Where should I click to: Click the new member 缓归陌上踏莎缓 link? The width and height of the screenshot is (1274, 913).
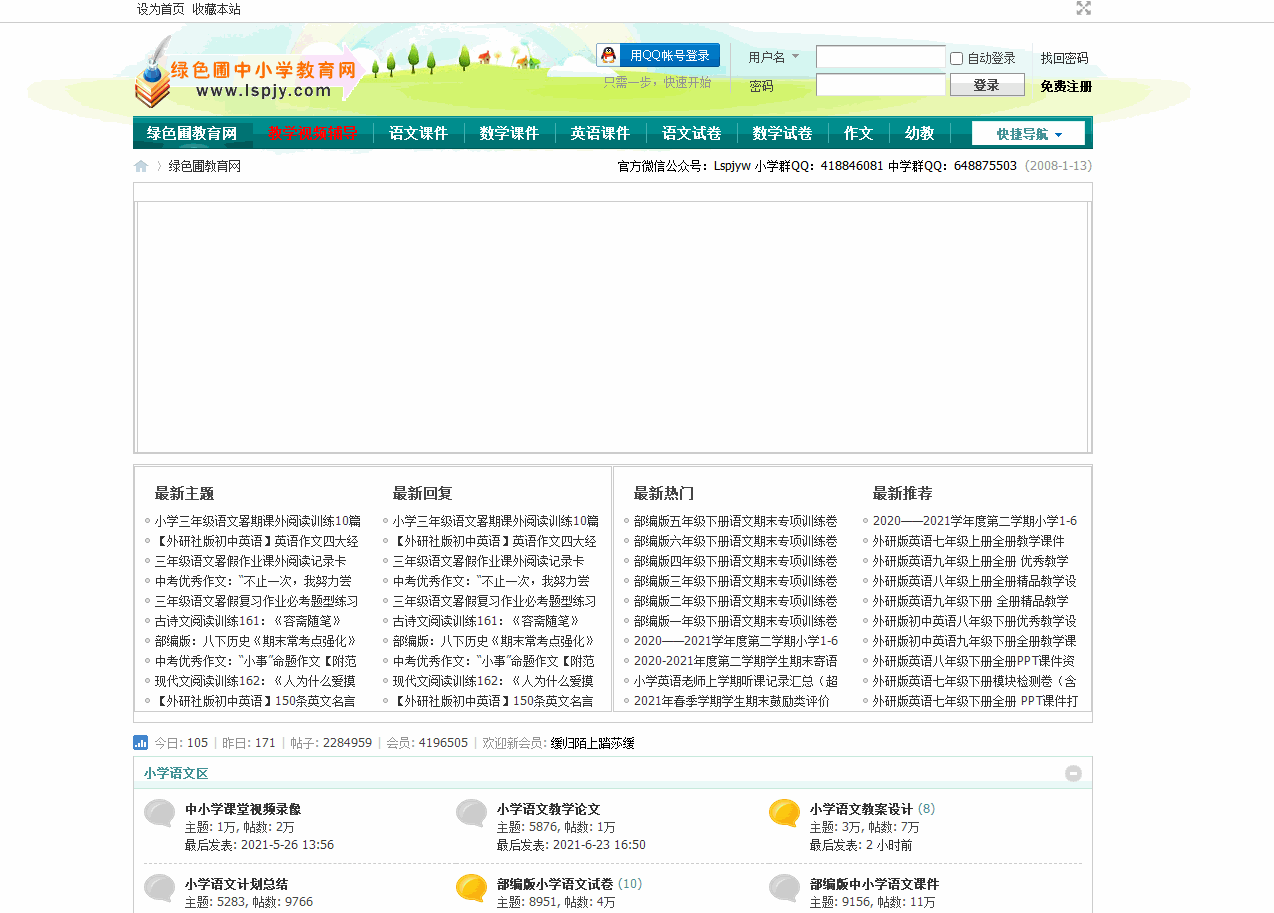point(592,743)
